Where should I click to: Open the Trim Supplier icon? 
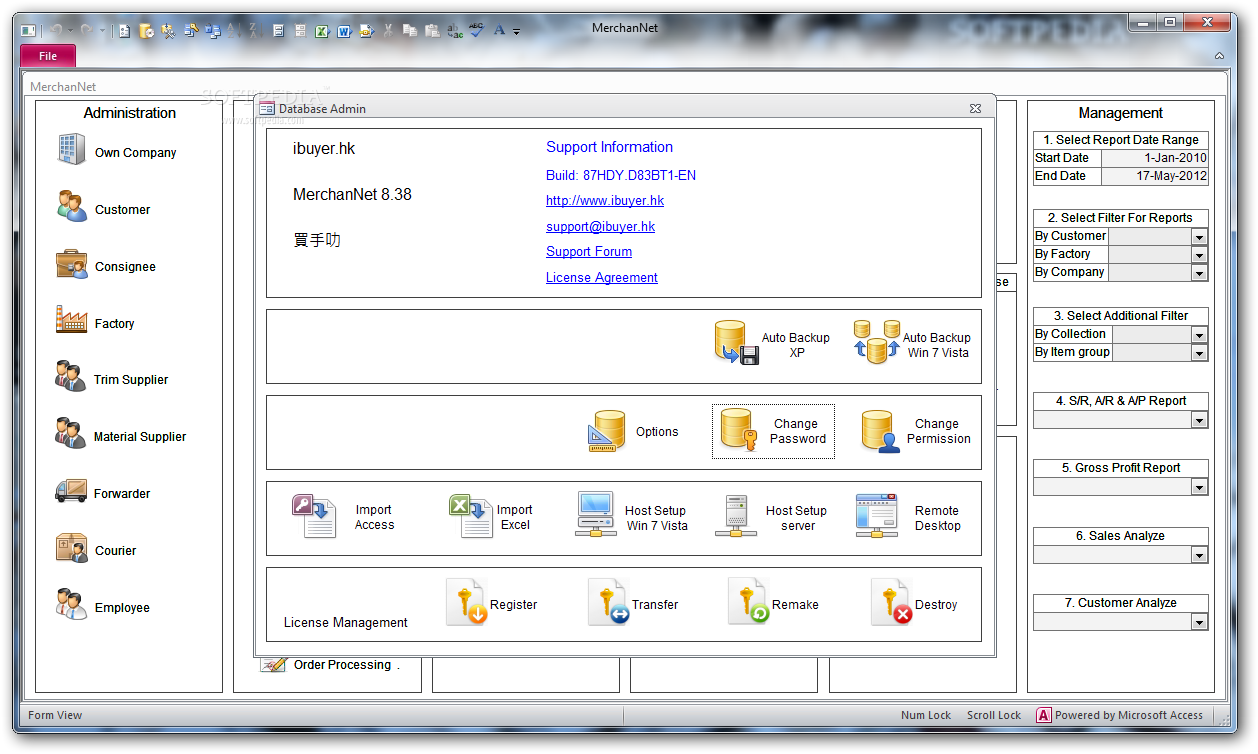pyautogui.click(x=70, y=377)
